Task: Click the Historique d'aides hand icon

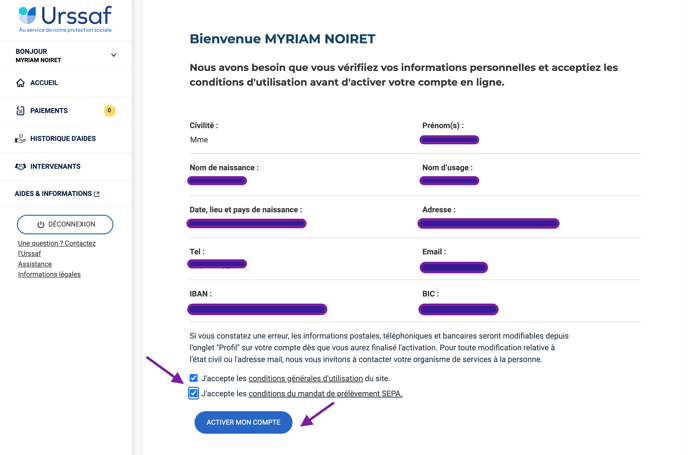Action: pyautogui.click(x=20, y=139)
